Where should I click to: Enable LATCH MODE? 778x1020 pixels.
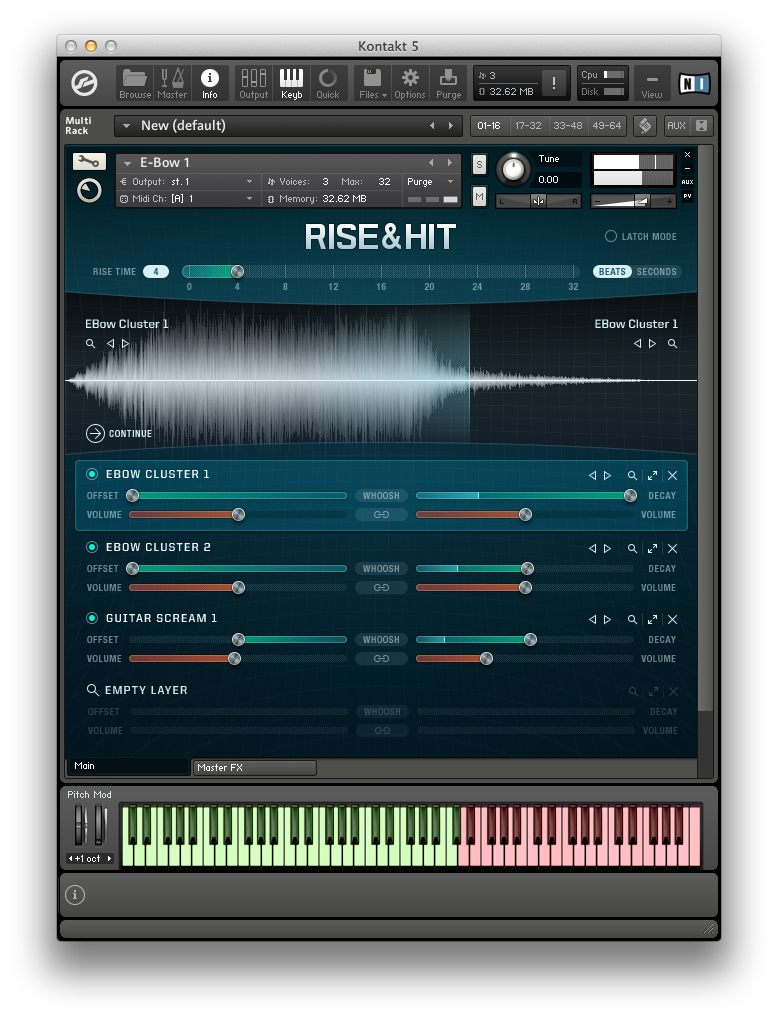pyautogui.click(x=611, y=236)
